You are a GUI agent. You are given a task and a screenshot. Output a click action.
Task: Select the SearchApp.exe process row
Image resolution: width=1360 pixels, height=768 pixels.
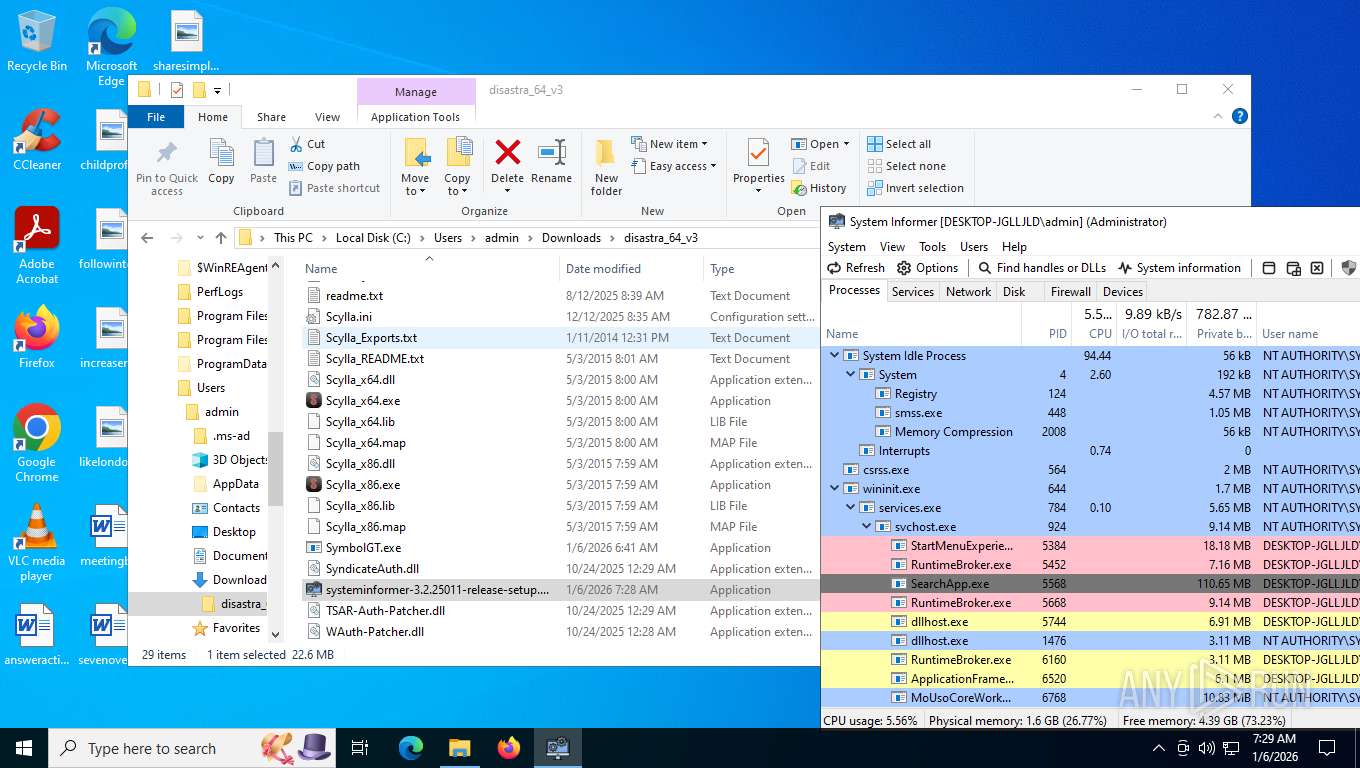pyautogui.click(x=1090, y=584)
